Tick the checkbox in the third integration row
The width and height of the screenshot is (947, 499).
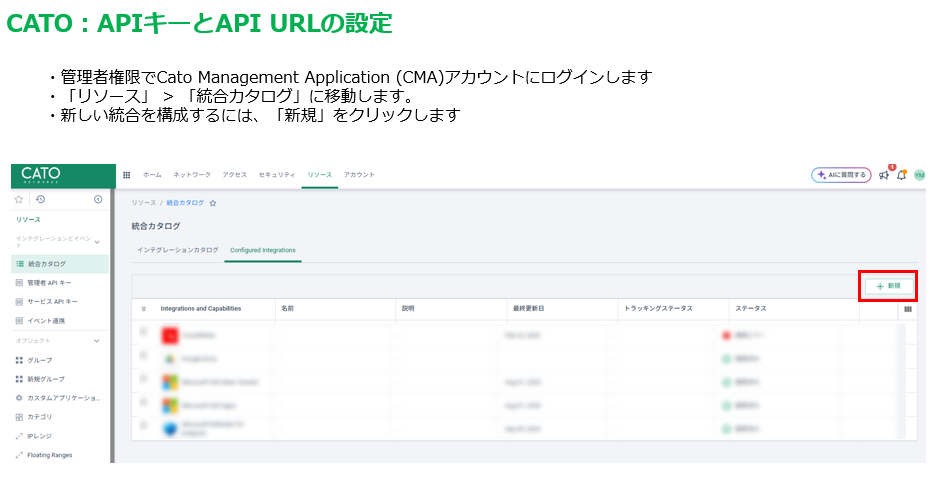143,381
